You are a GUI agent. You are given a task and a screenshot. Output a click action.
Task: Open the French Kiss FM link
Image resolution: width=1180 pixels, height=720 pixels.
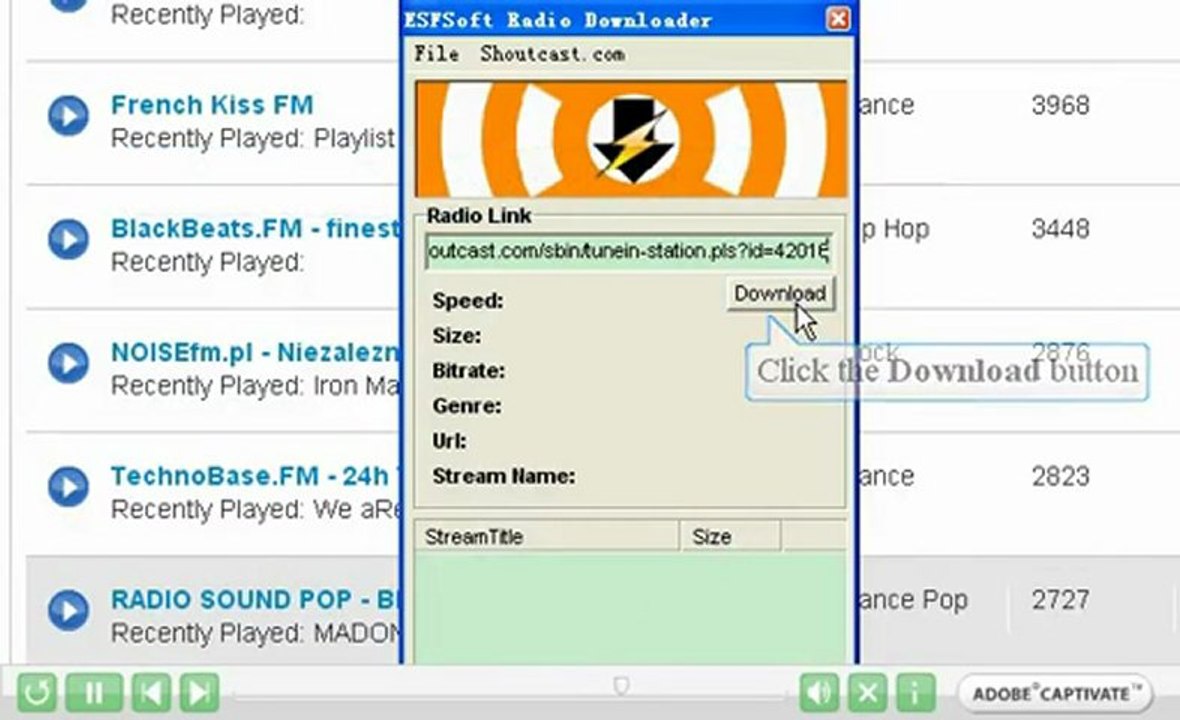[212, 105]
